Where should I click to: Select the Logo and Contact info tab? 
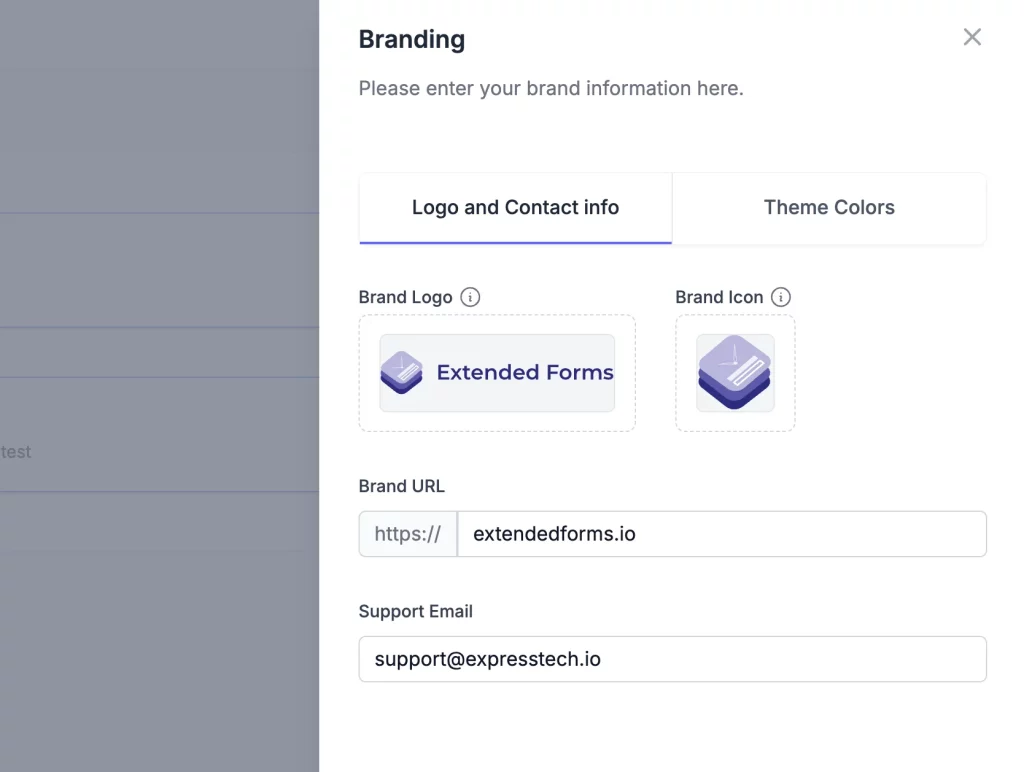pos(515,207)
